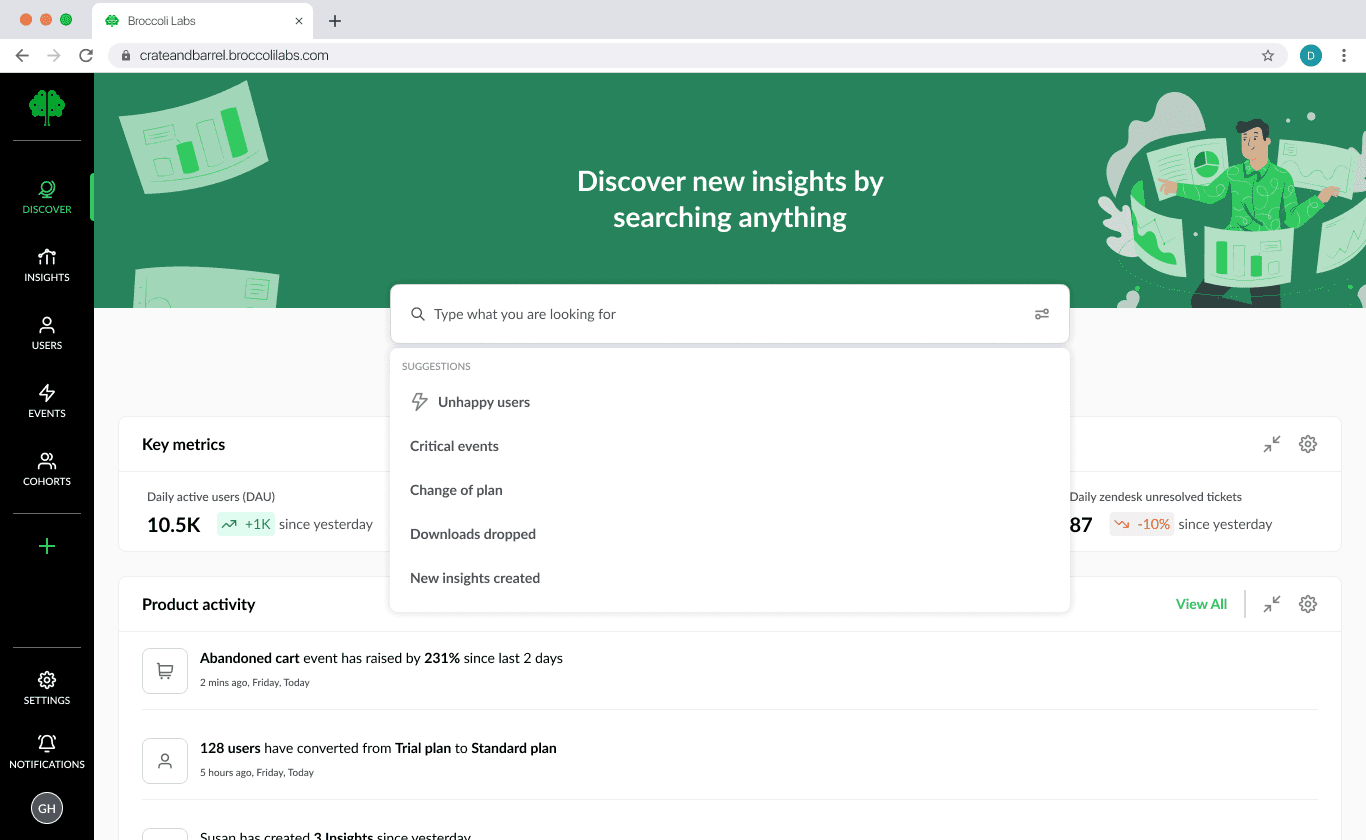
Task: Click Daily zendesk unresolved tickets label
Action: 1155,497
